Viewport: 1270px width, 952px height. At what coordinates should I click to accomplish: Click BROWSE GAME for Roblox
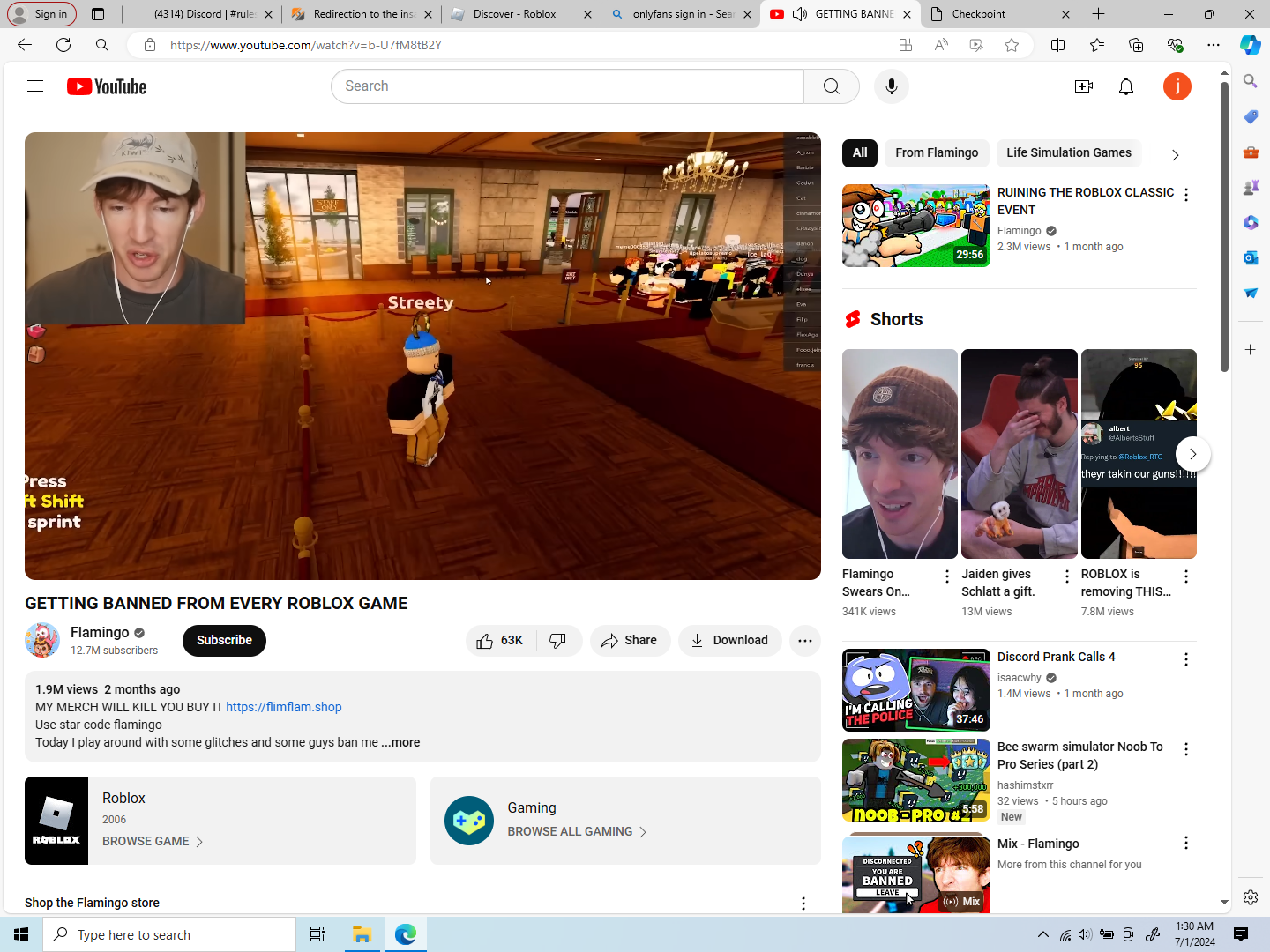153,842
